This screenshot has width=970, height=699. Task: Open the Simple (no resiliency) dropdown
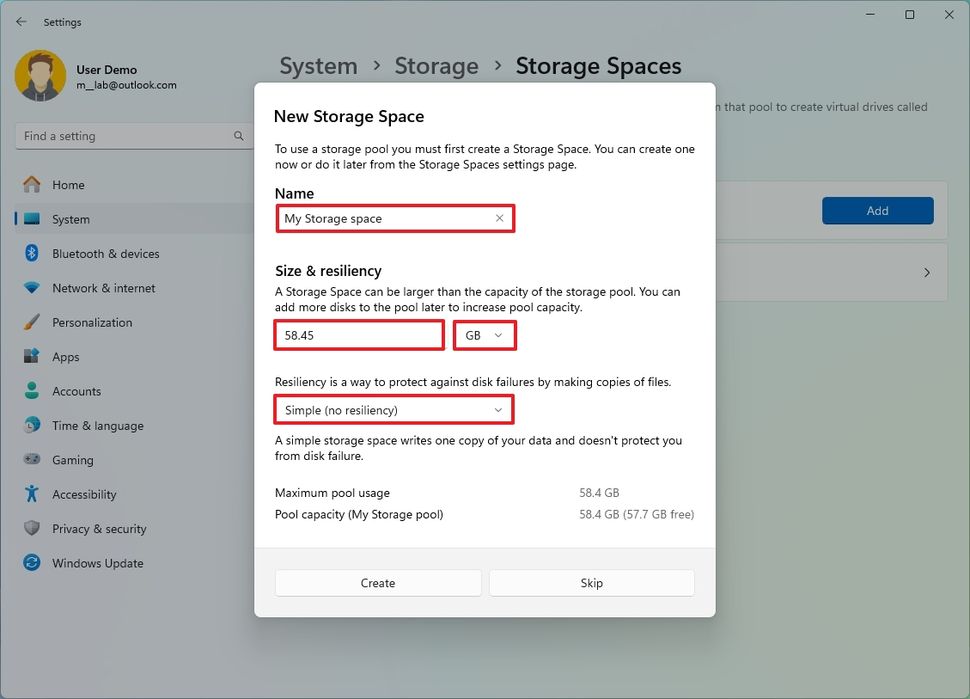coord(393,410)
